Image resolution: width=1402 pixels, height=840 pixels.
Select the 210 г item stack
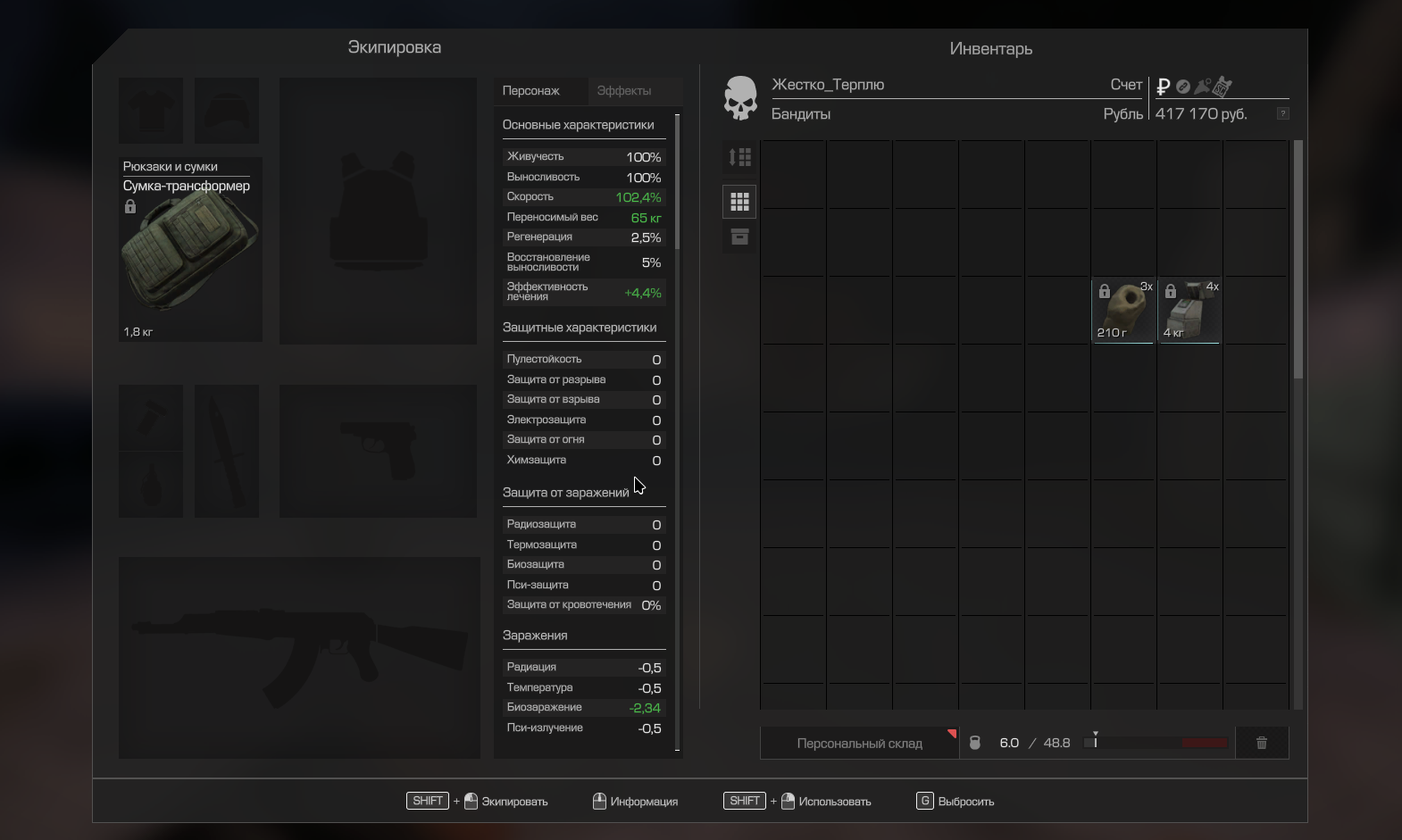[x=1122, y=311]
